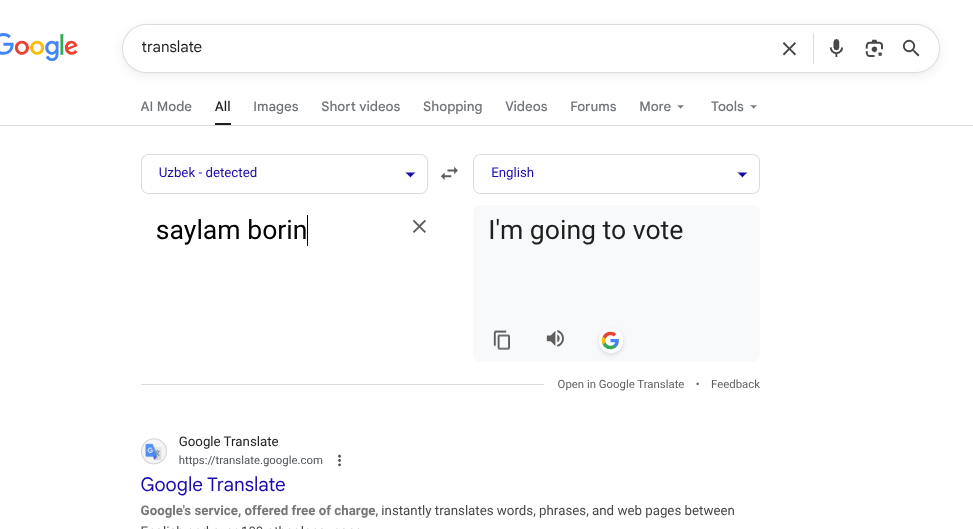Open the Uzbek - detected language dropdown
The height and width of the screenshot is (529, 973).
click(284, 173)
